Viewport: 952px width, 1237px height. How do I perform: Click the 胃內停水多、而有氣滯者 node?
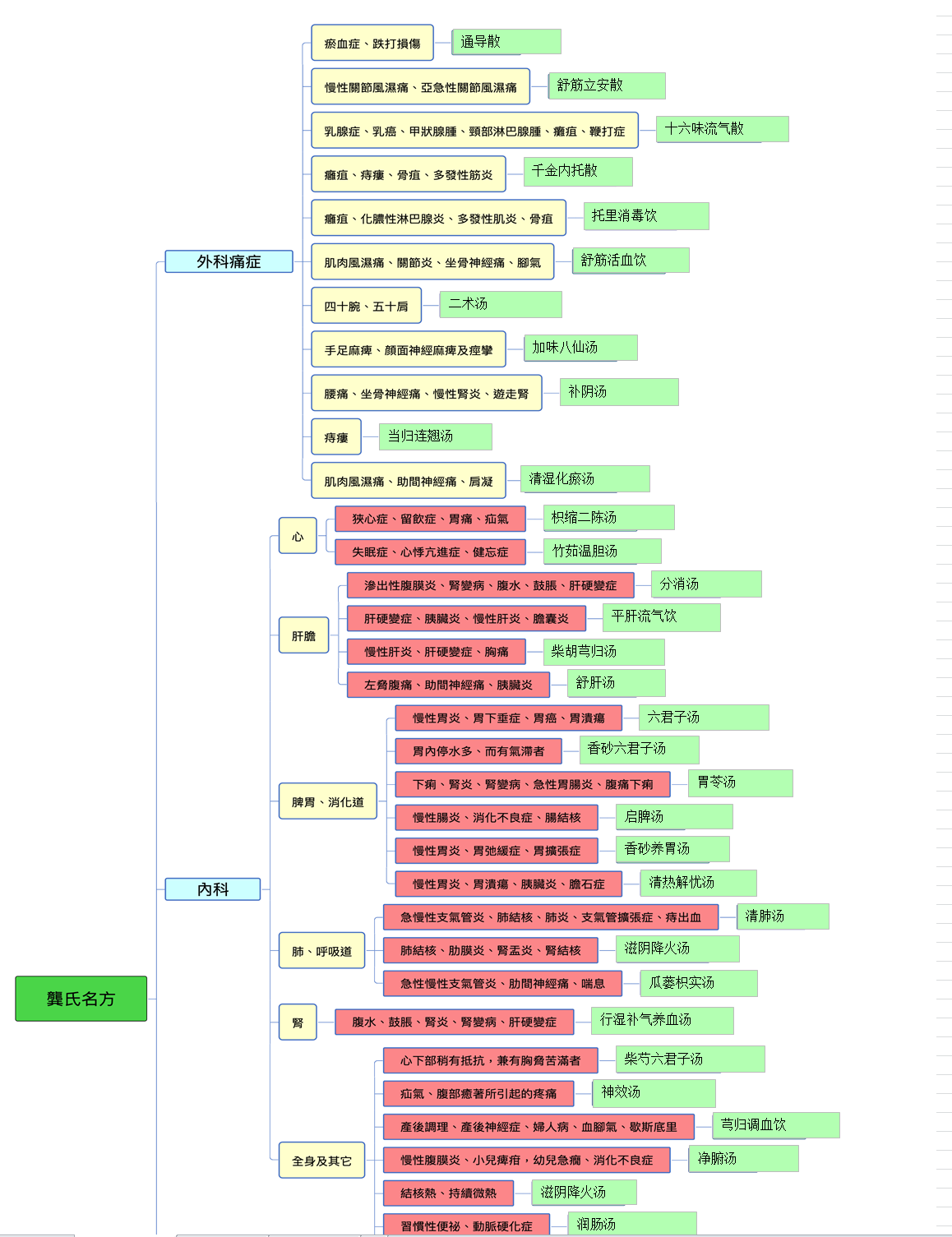coord(478,751)
